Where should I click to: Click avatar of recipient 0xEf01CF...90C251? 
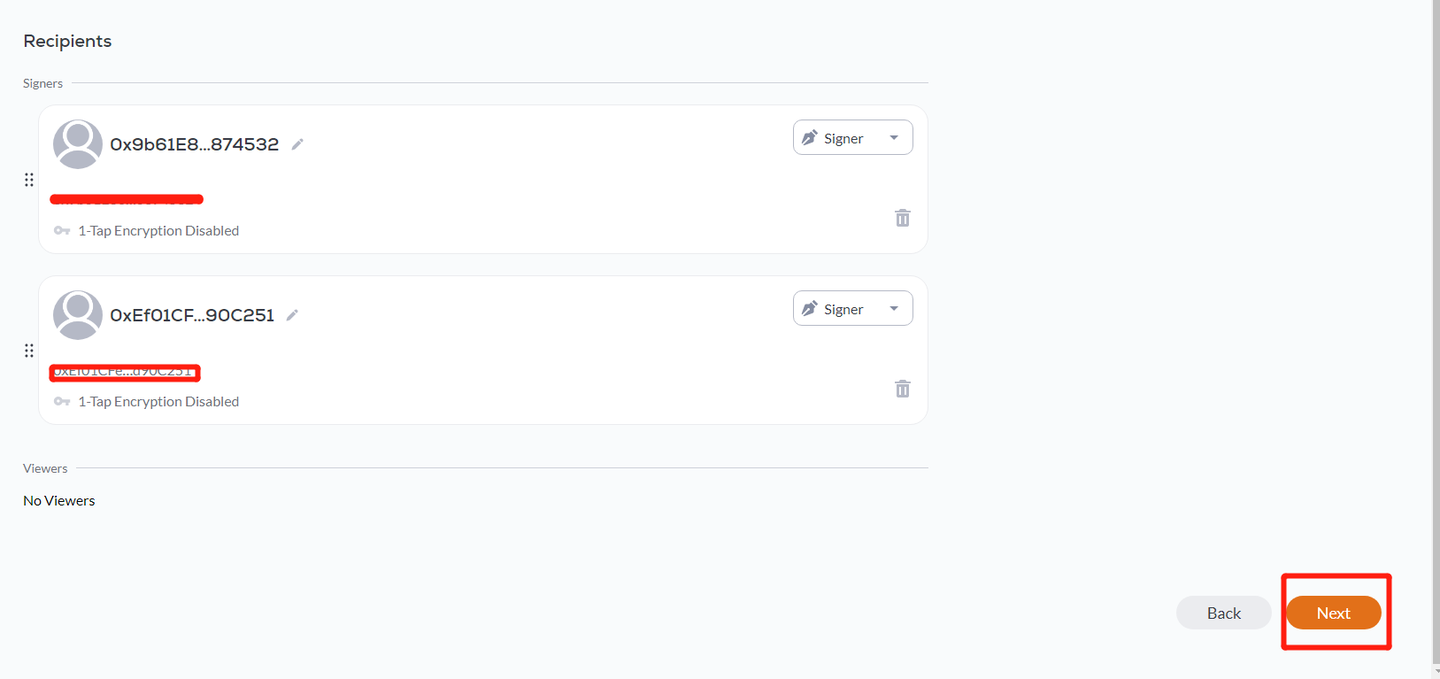77,315
